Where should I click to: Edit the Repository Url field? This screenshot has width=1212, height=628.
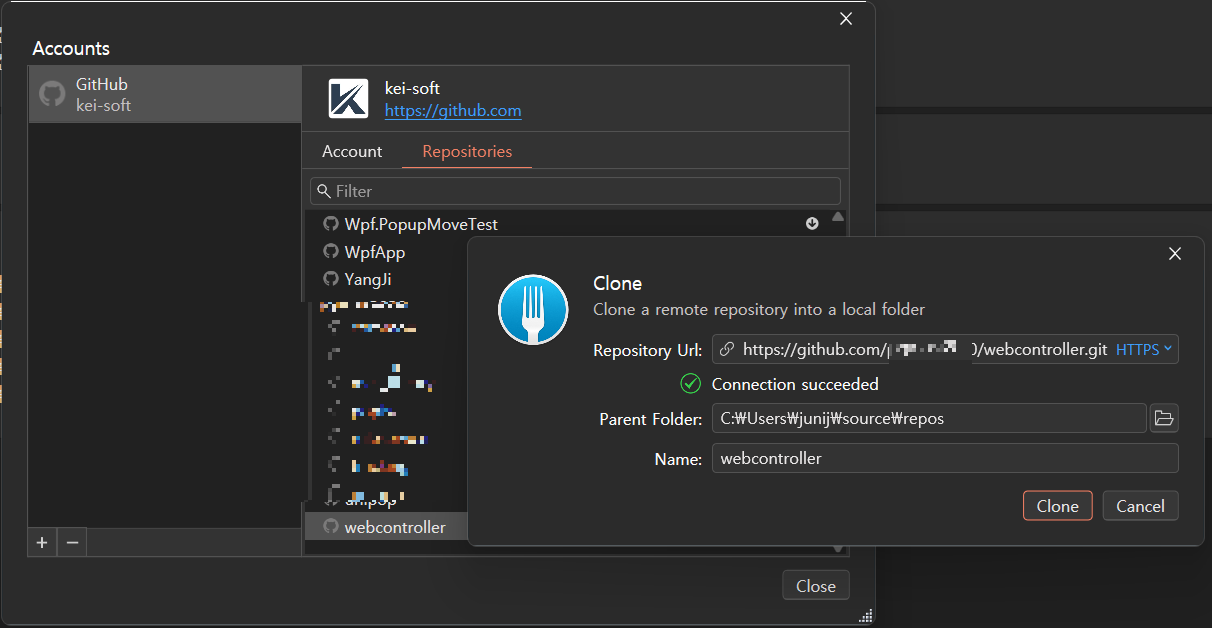click(945, 350)
